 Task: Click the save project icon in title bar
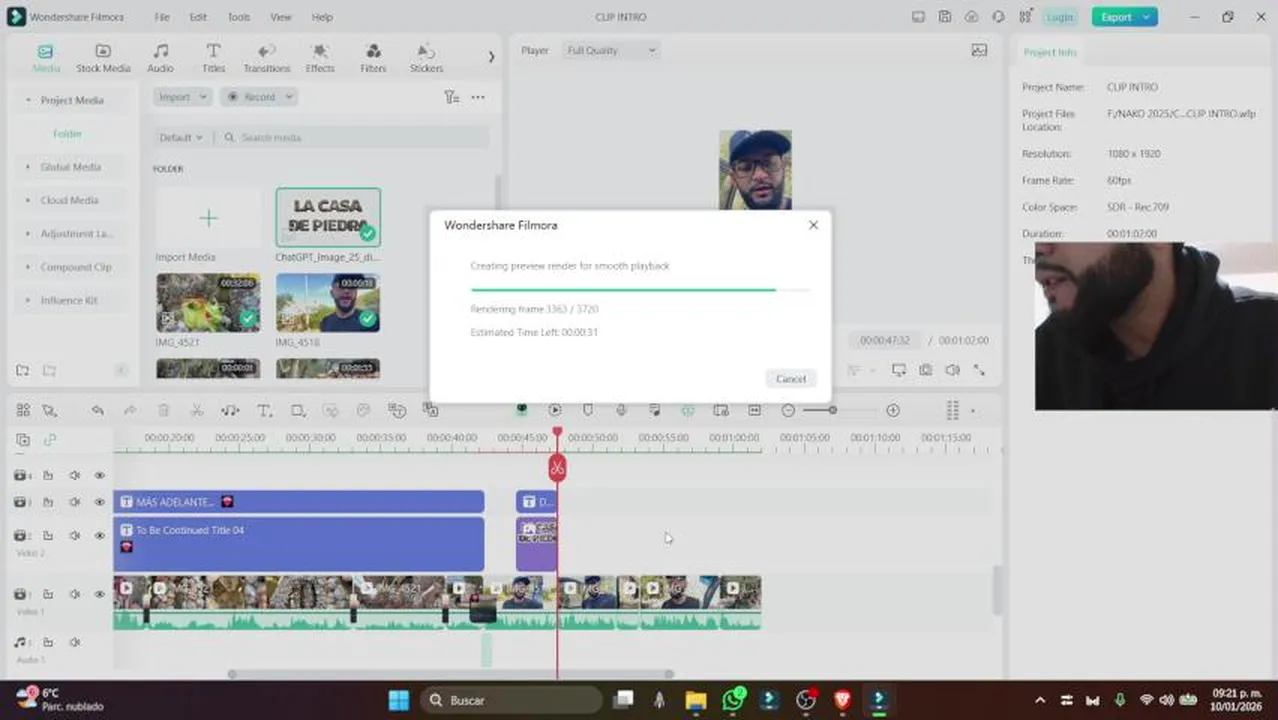pos(945,17)
